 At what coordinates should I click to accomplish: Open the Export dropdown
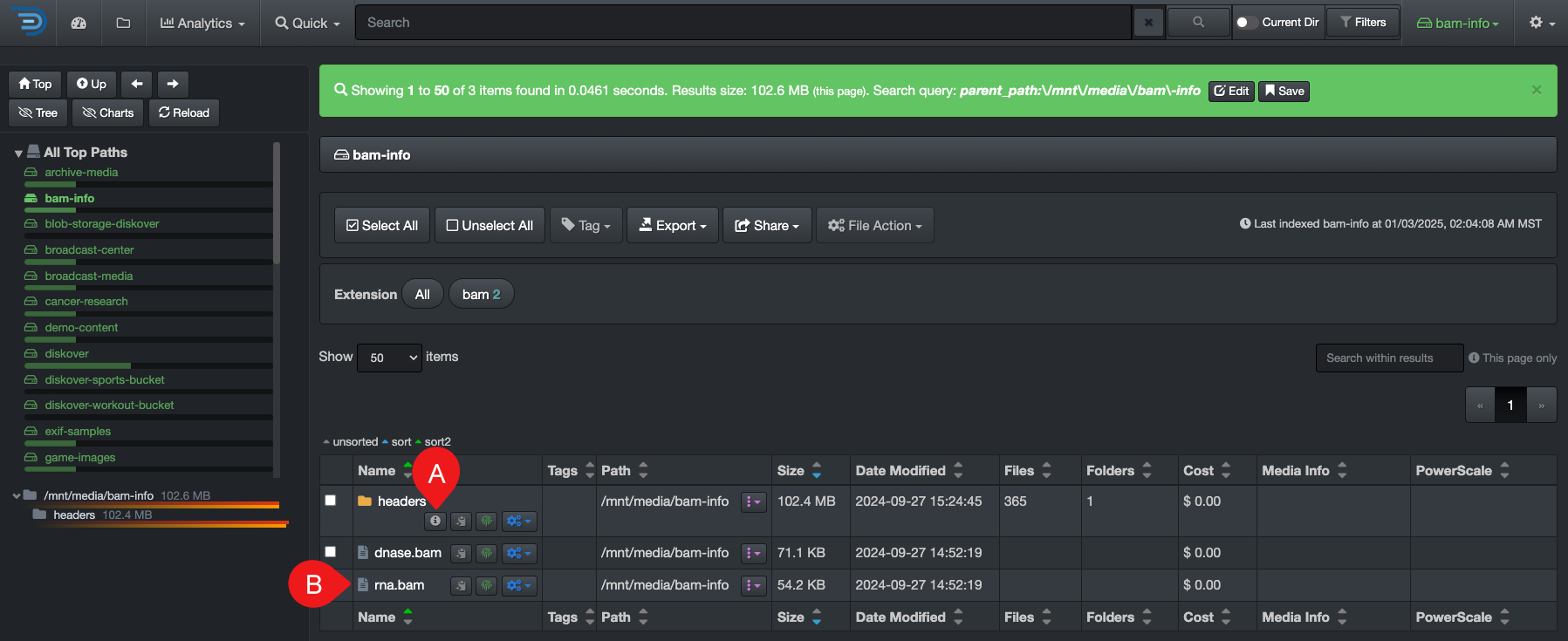point(672,225)
